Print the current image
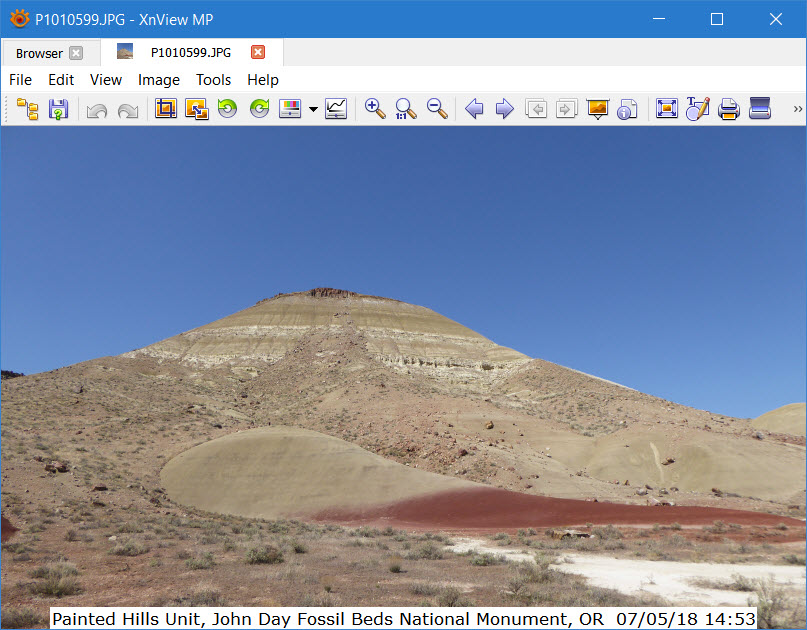This screenshot has width=807, height=630. click(729, 109)
